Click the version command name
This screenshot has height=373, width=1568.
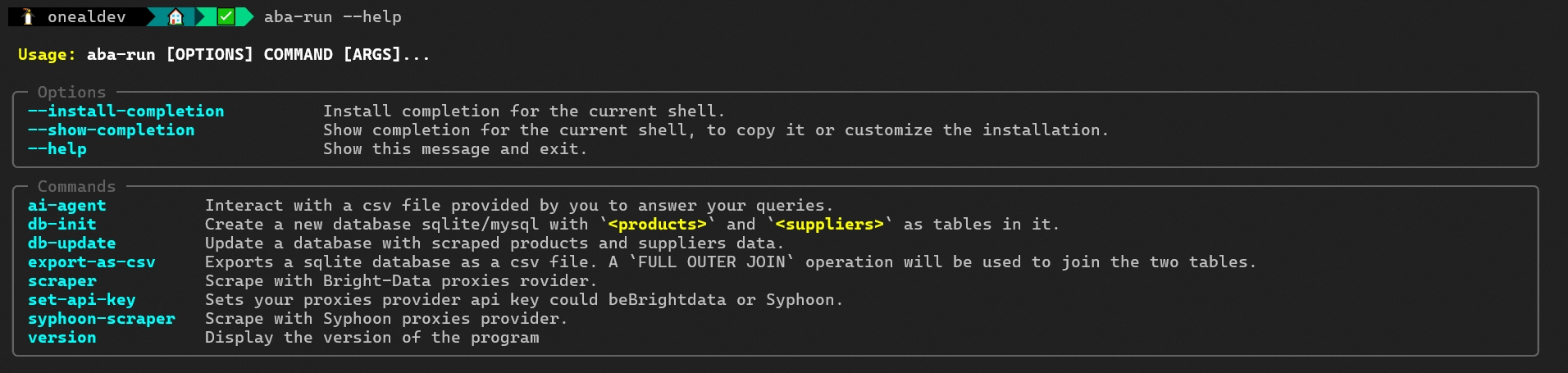tap(62, 338)
